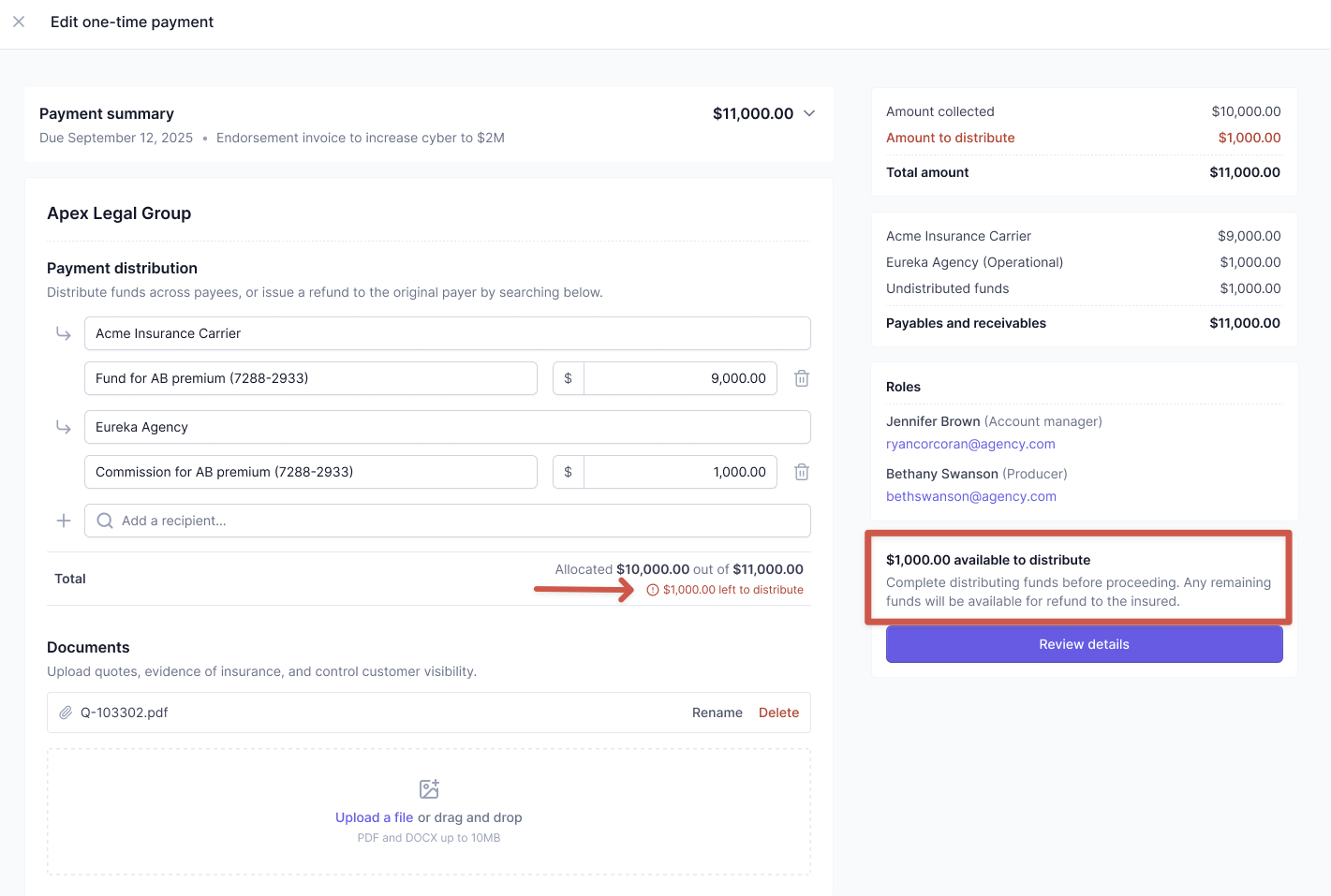Click the Amount to distribute label

951,138
